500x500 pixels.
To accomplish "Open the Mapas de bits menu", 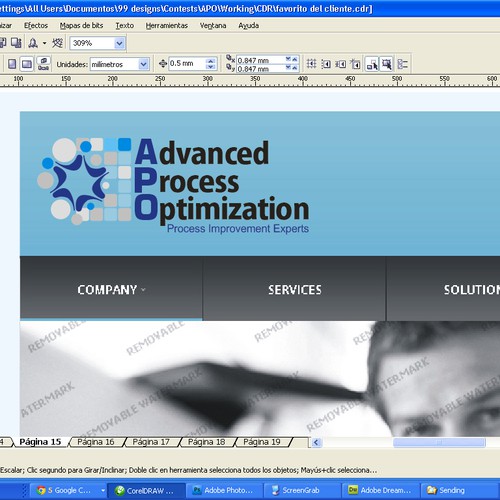I will point(81,26).
